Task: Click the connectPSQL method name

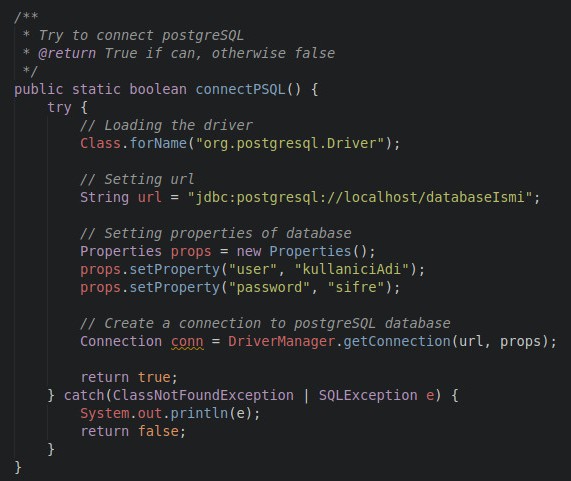Action: click(x=241, y=89)
